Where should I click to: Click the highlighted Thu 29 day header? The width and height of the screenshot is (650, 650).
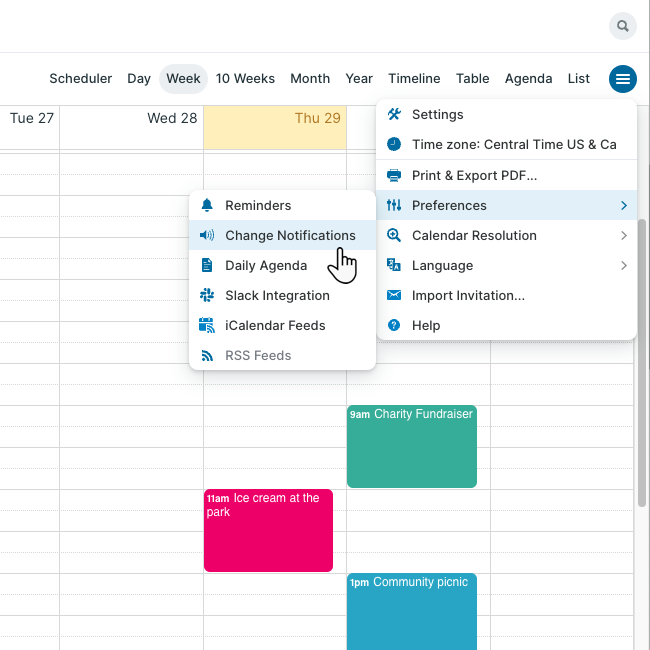click(x=275, y=127)
